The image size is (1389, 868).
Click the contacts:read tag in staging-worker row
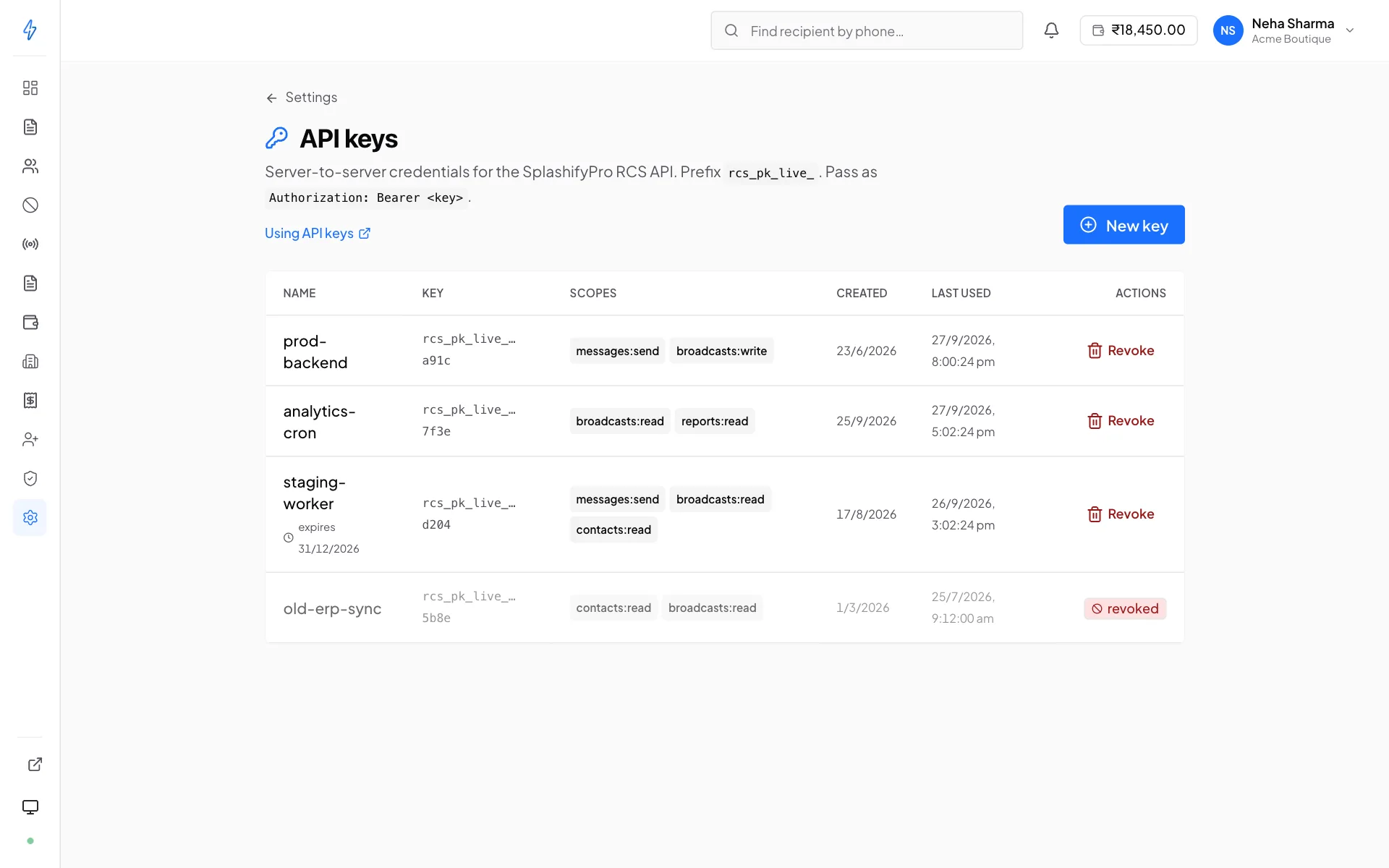(x=613, y=529)
